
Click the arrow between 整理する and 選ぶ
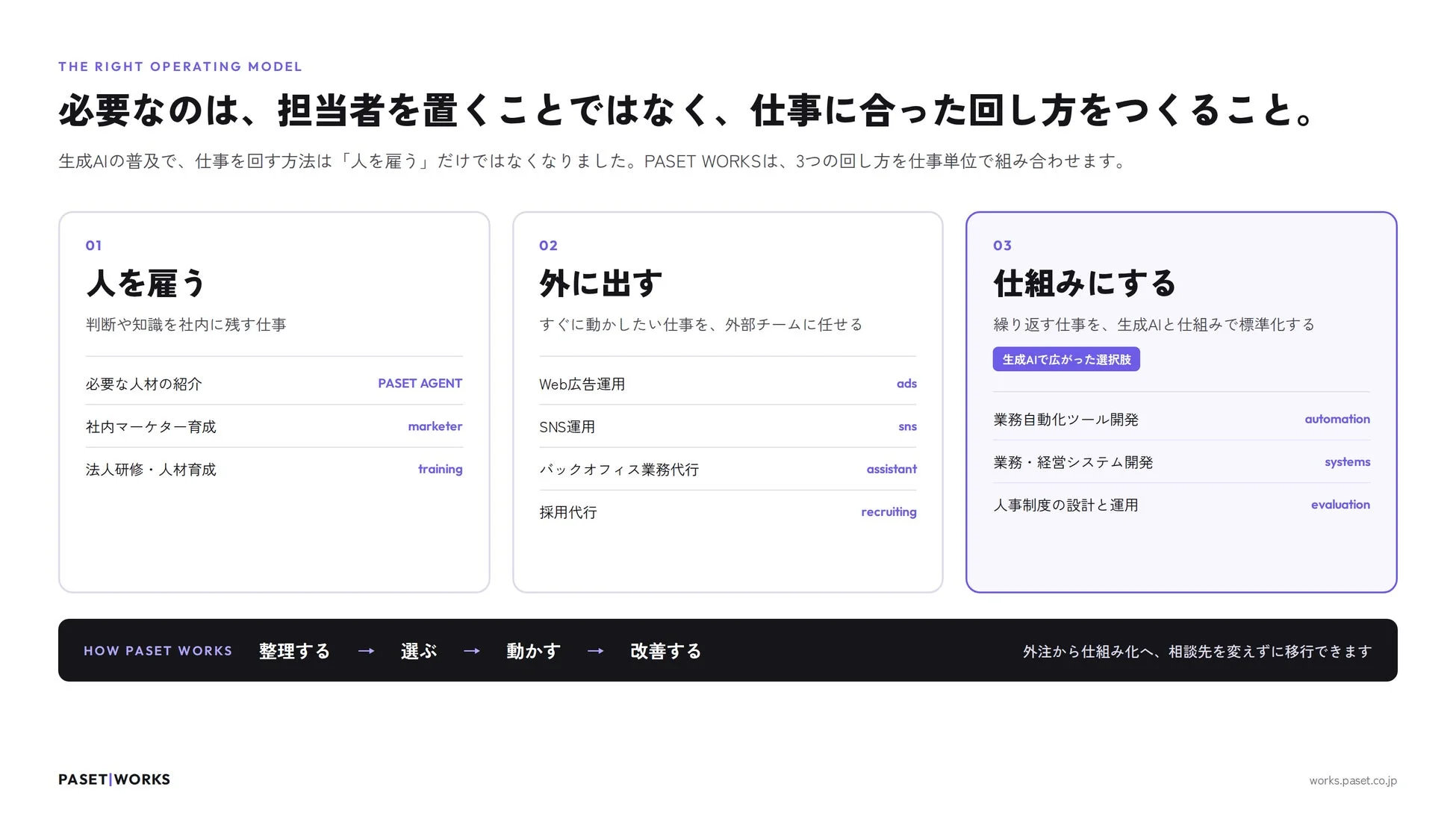tap(366, 651)
